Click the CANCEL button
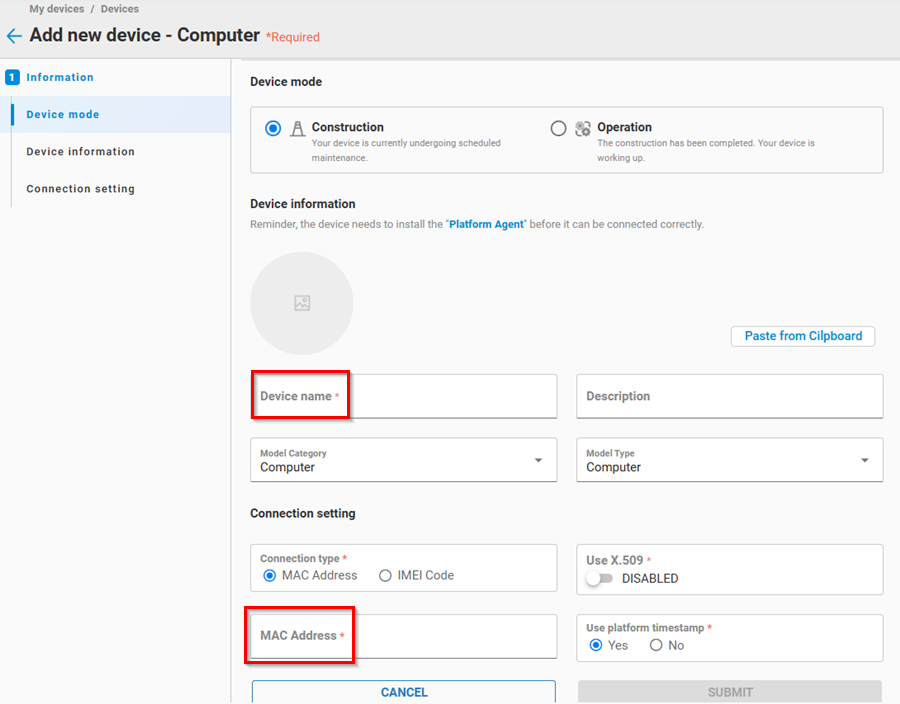This screenshot has width=900, height=704. [x=403, y=692]
